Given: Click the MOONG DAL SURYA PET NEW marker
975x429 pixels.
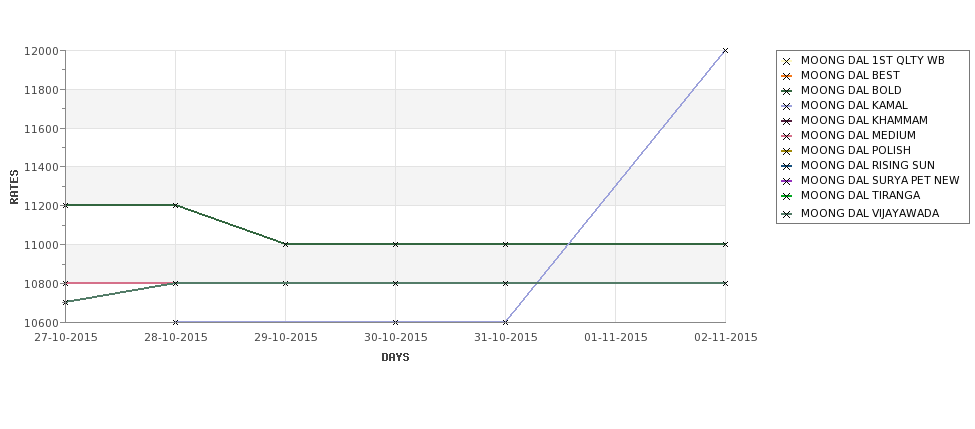Looking at the screenshot, I should pyautogui.click(x=787, y=182).
